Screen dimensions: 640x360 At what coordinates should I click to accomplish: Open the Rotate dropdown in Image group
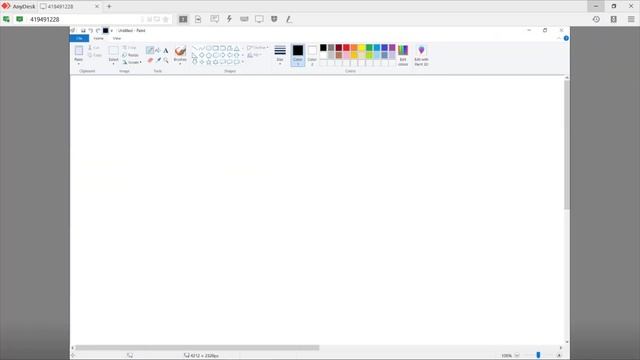132,62
